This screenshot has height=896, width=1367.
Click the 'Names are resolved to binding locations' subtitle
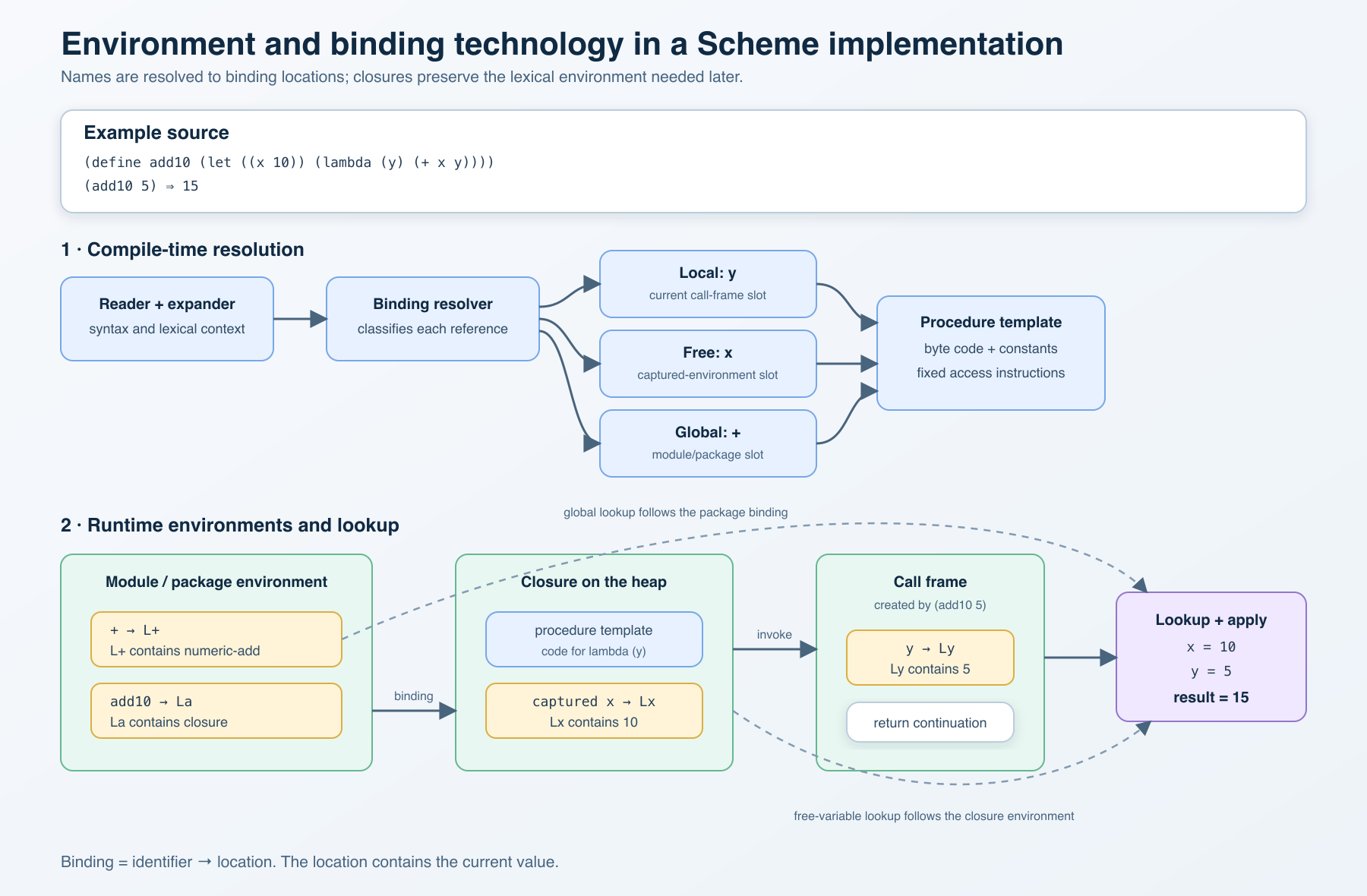tap(402, 77)
